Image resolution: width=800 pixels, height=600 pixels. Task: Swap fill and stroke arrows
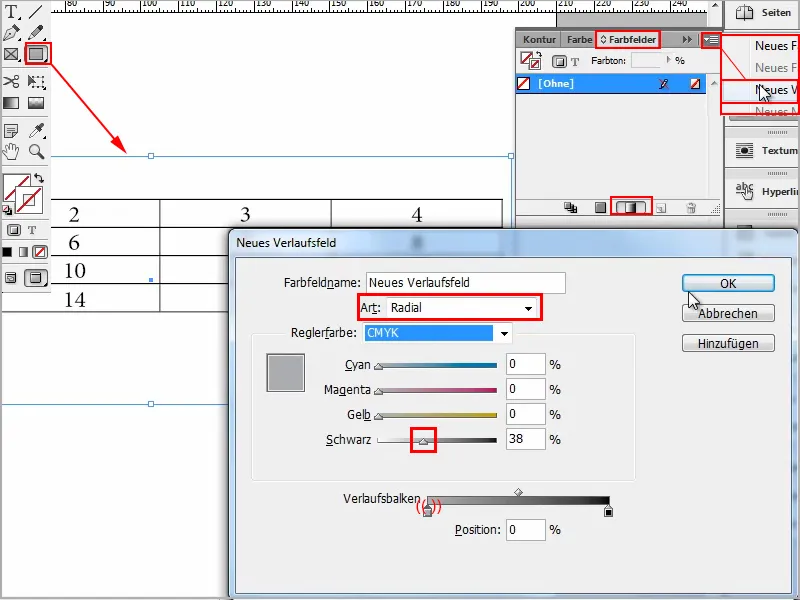(39, 178)
